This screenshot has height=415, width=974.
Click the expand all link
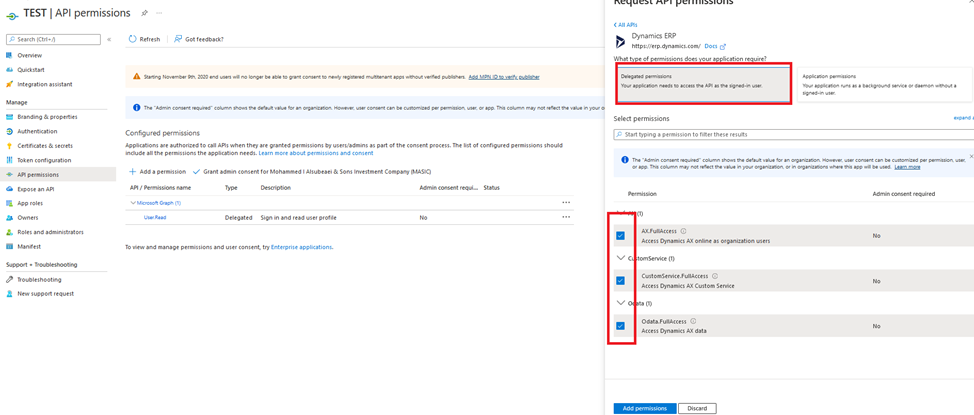(x=963, y=117)
